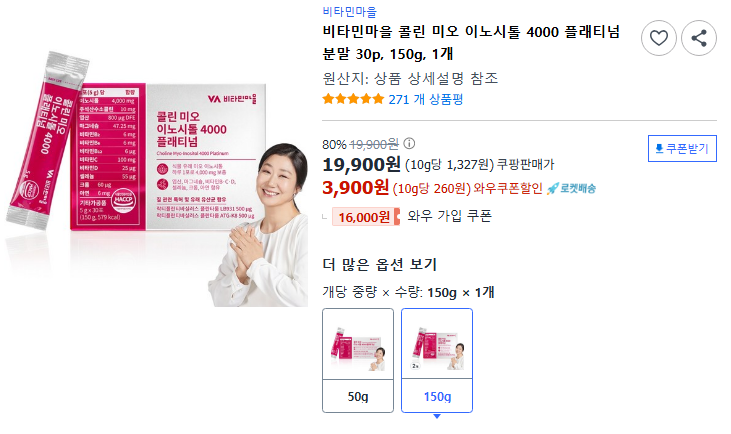Click the 16,000원 coupon tag
The height and width of the screenshot is (434, 731).
coord(366,217)
